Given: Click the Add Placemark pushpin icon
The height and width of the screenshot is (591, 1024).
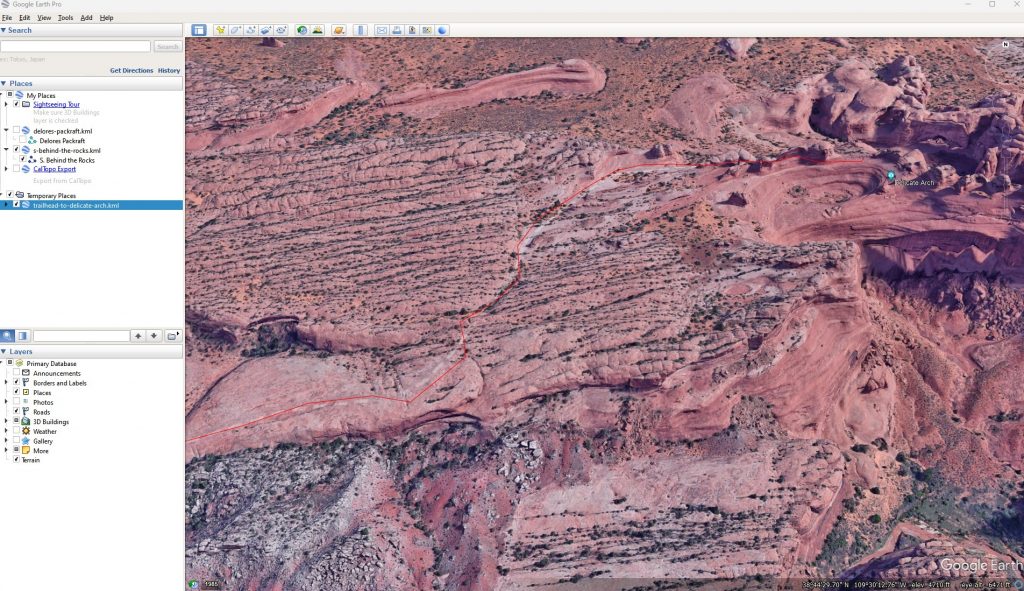Looking at the screenshot, I should click(x=220, y=30).
